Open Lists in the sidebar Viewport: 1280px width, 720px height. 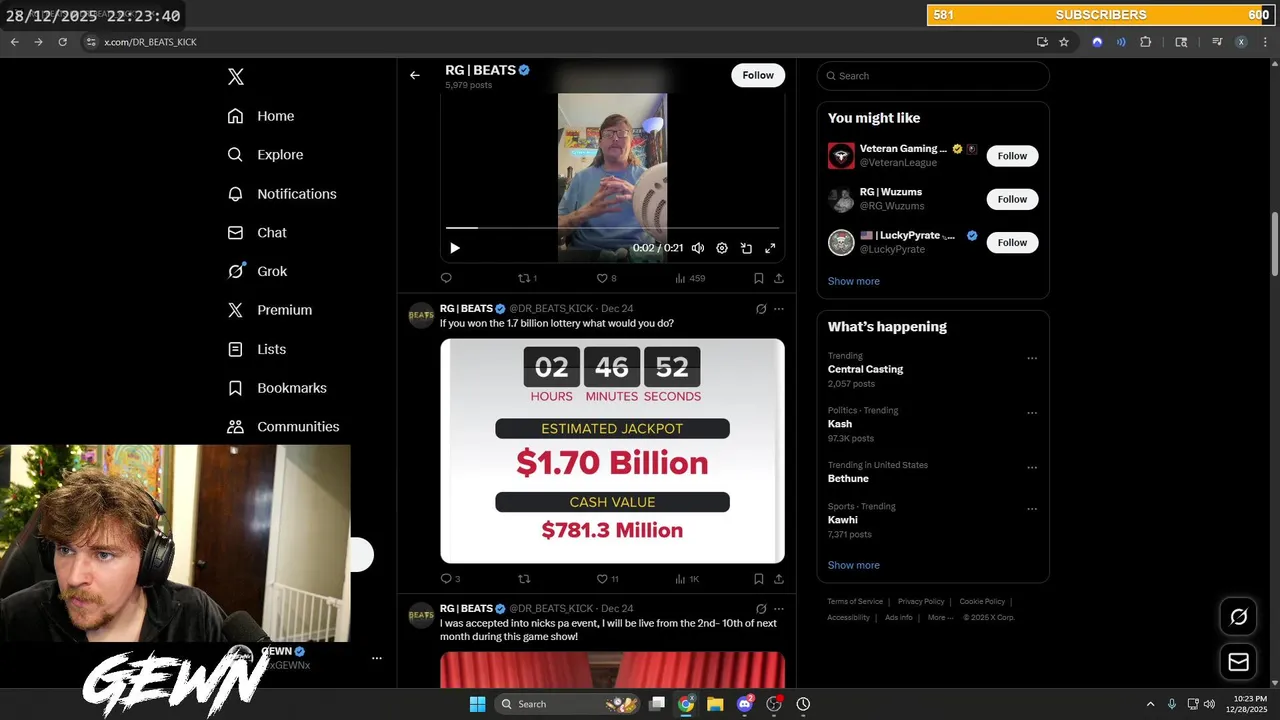click(x=257, y=349)
